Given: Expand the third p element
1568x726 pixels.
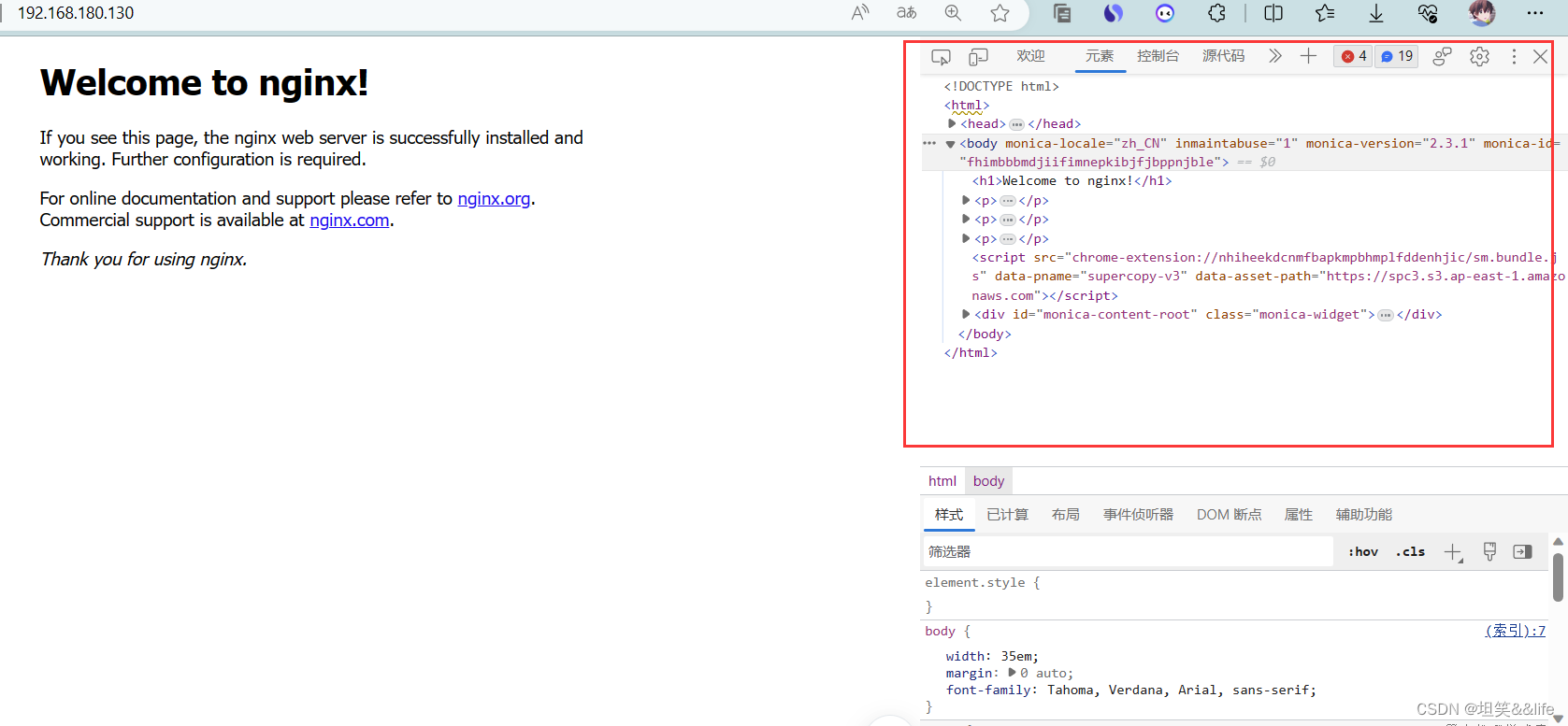Looking at the screenshot, I should point(966,238).
